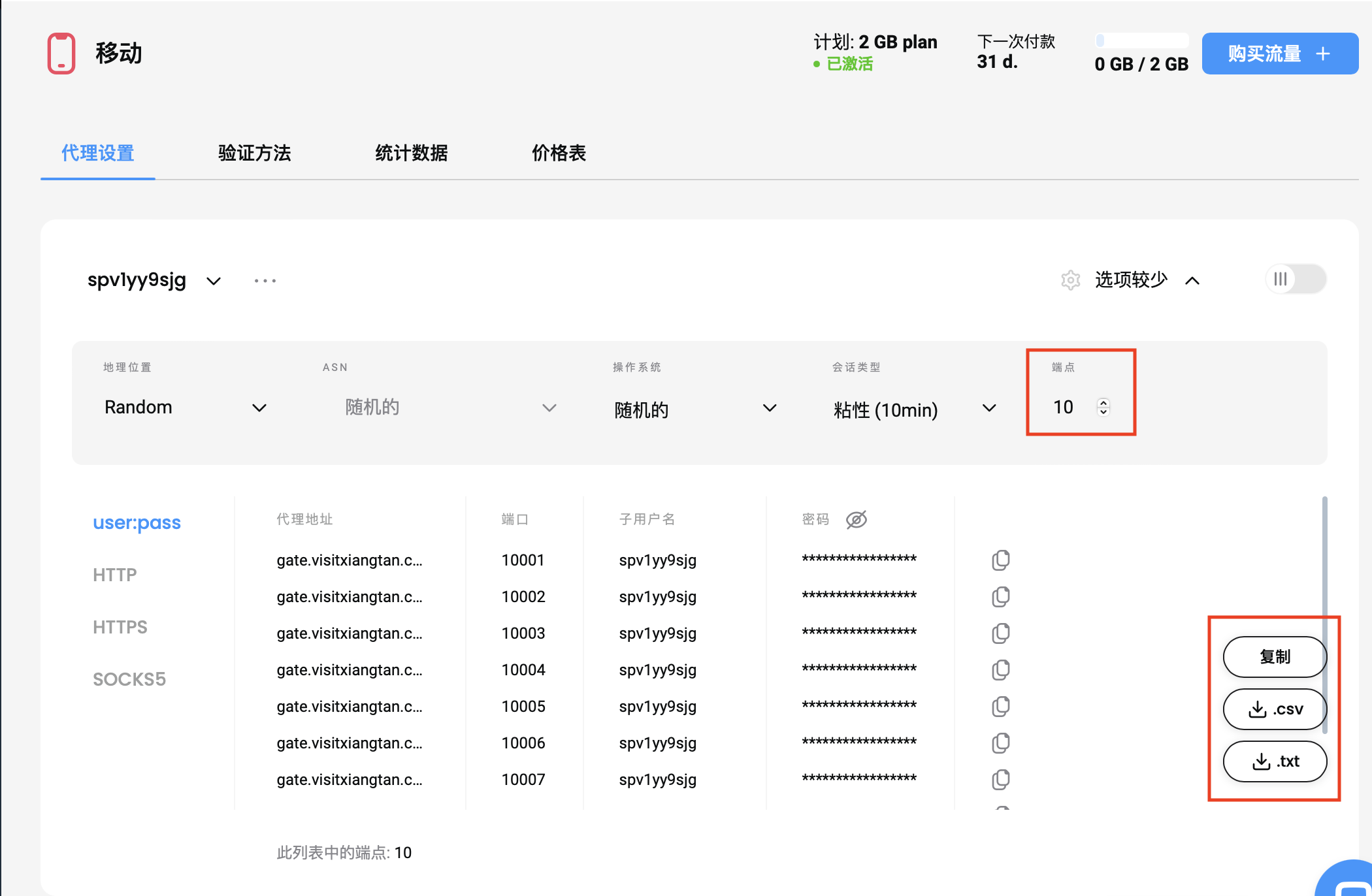Image resolution: width=1372 pixels, height=896 pixels.
Task: Toggle the switch next to 选项较少
Action: coord(1296,280)
